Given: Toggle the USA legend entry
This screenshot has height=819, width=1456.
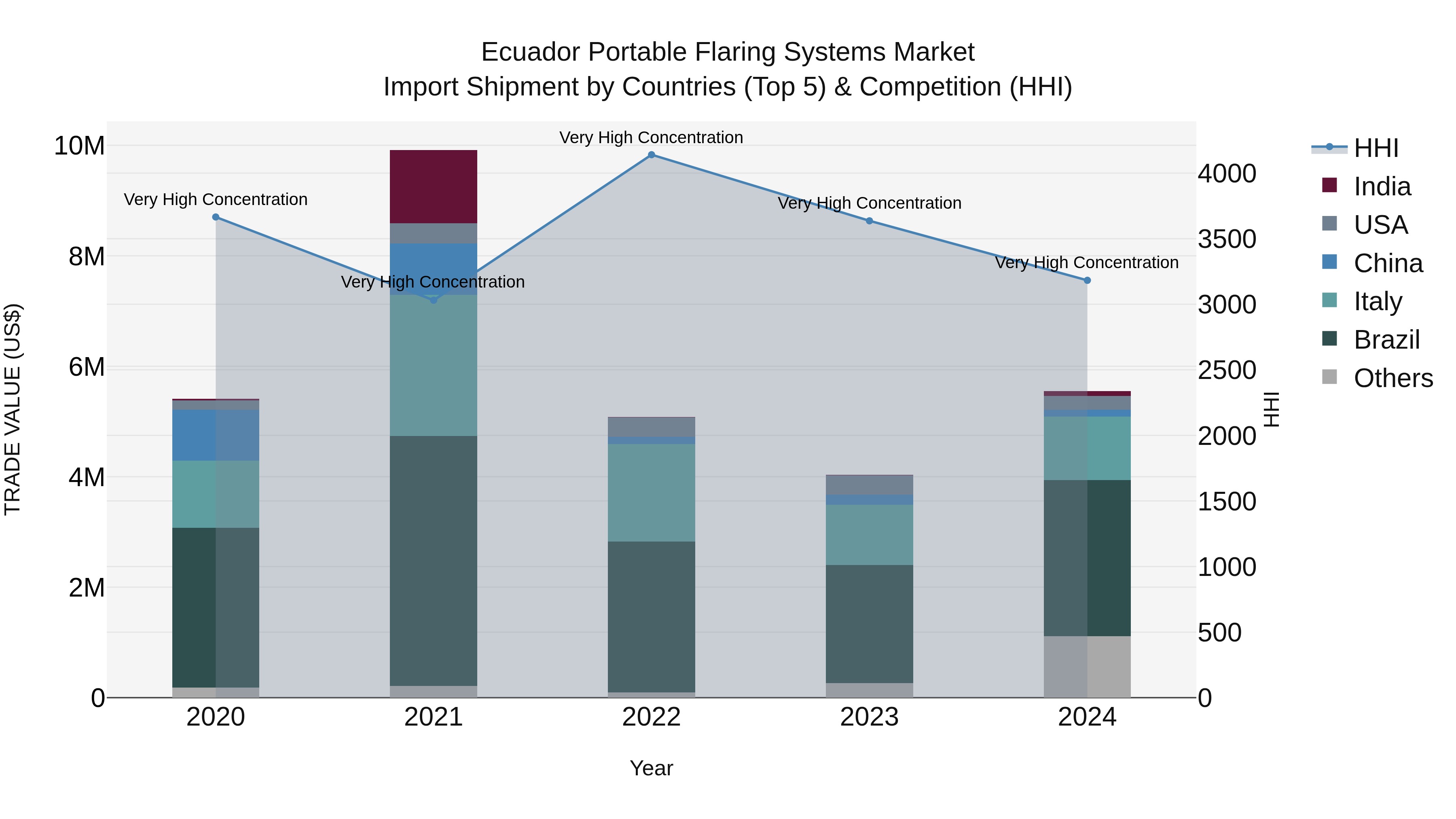Looking at the screenshot, I should click(1365, 224).
